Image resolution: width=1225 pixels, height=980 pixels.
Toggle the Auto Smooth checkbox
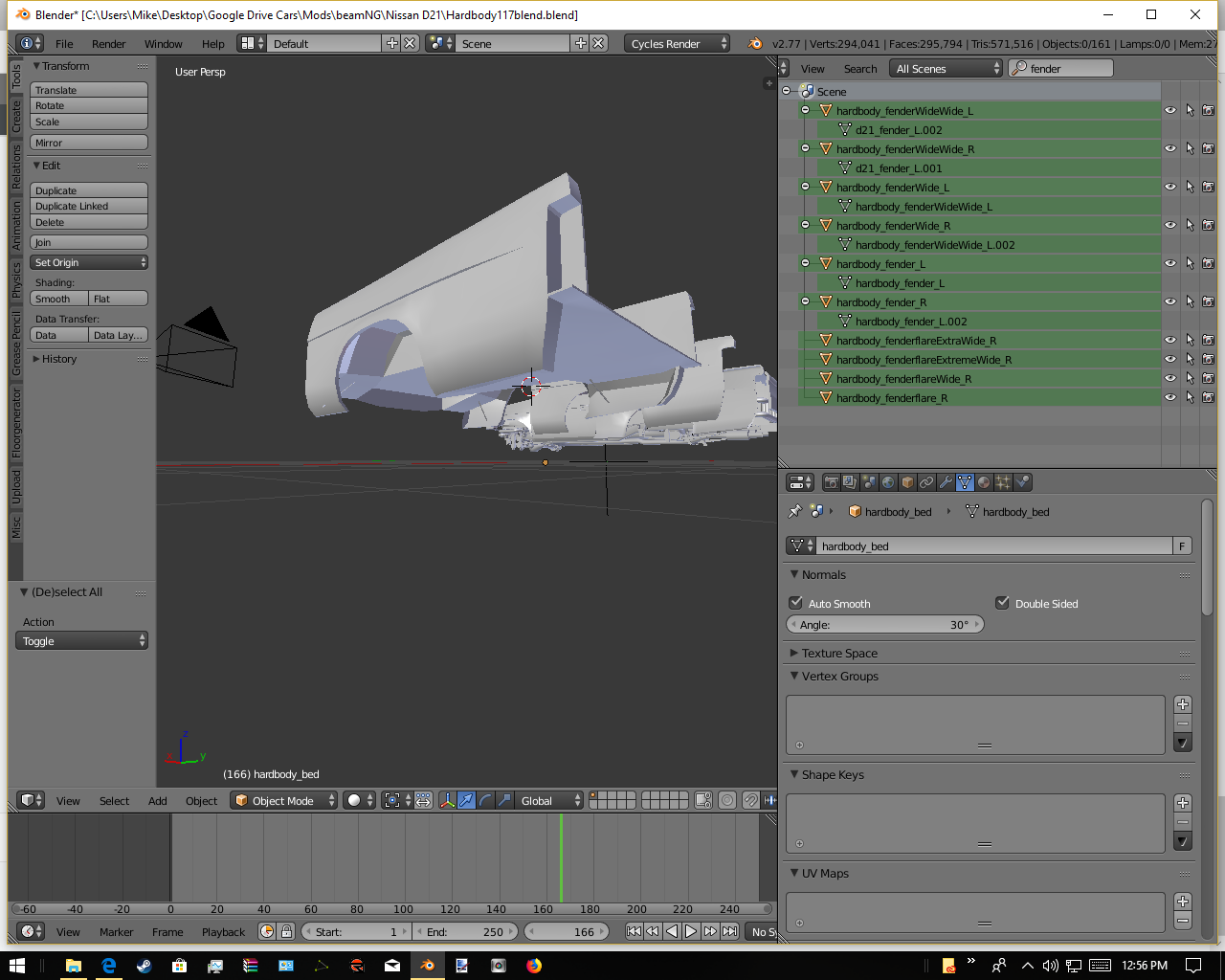point(795,603)
